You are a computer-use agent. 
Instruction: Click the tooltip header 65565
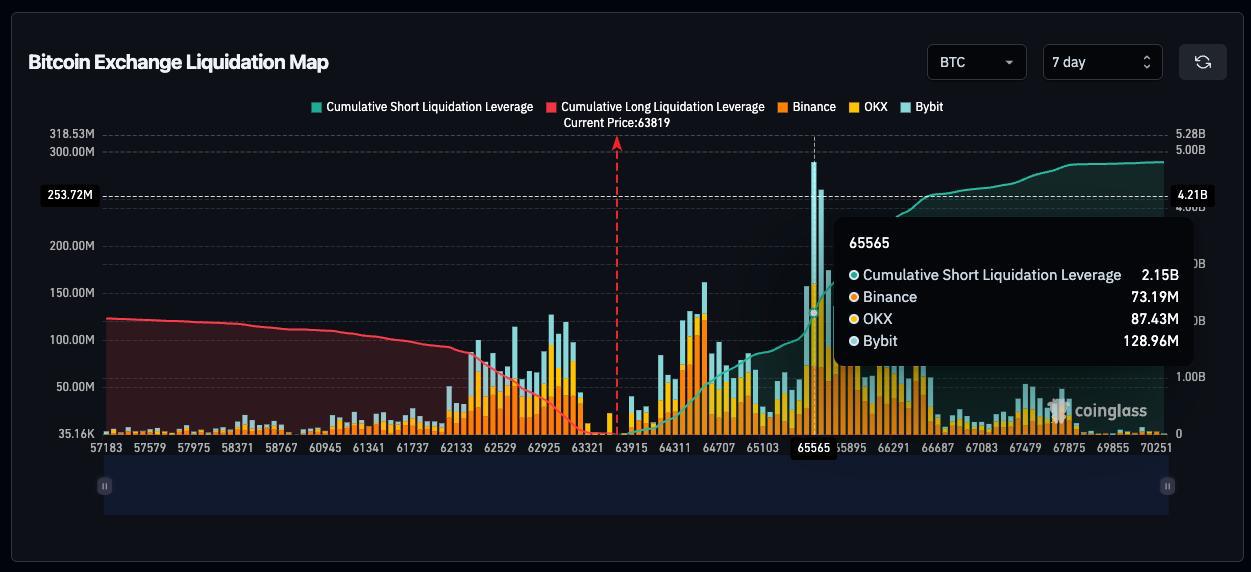(869, 243)
